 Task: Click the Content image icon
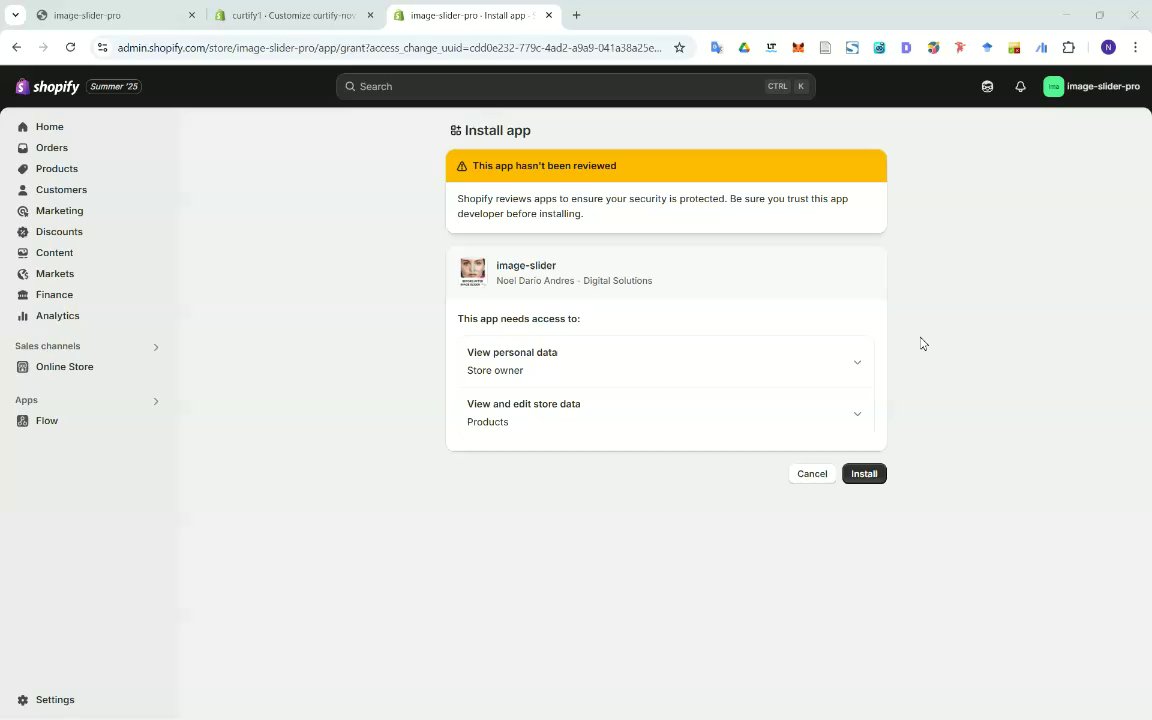(23, 253)
